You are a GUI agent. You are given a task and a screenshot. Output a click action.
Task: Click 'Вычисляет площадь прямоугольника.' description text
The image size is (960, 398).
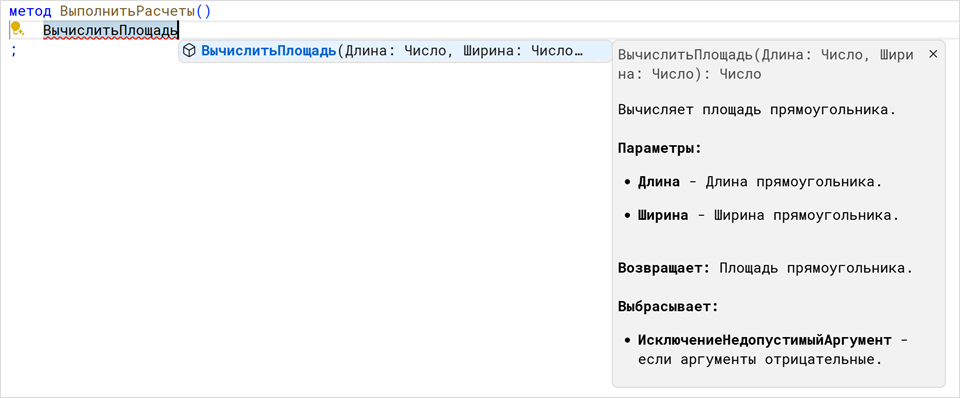tap(757, 110)
